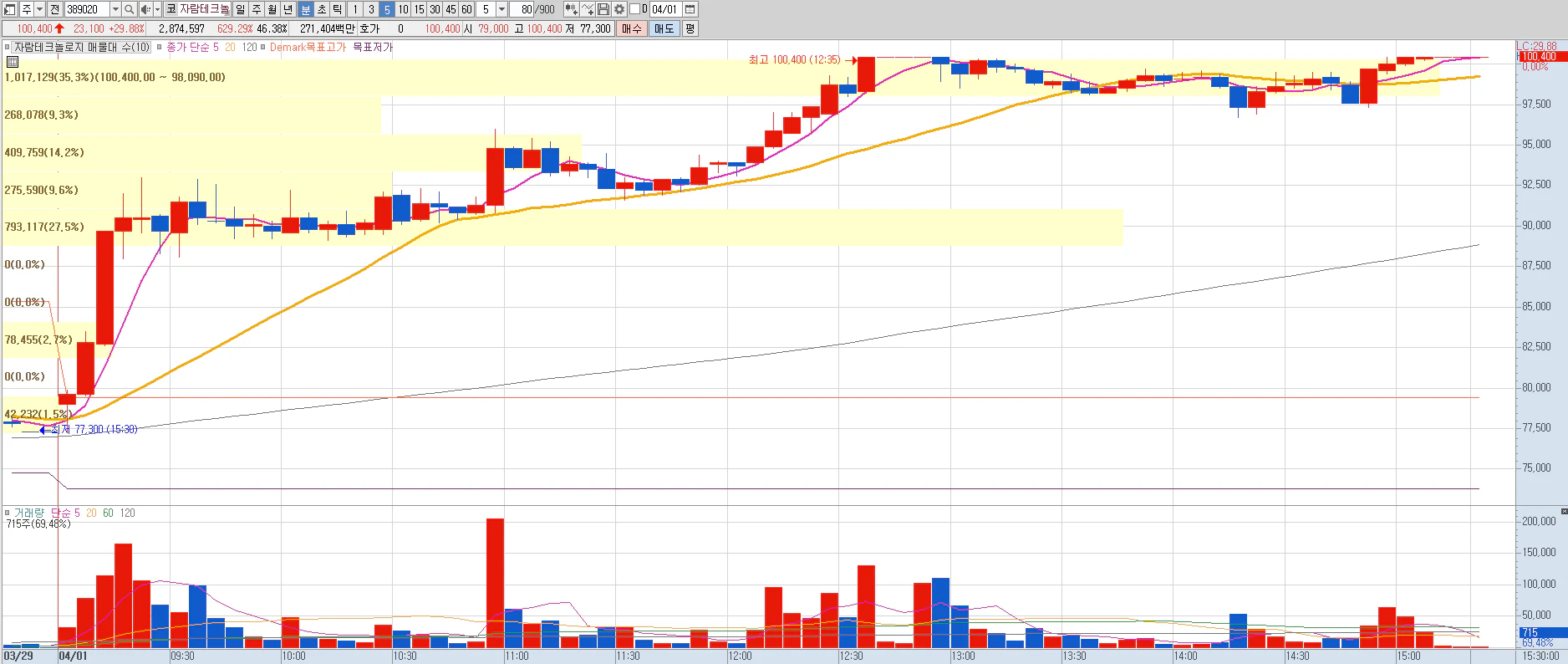Expand the speaker options dropdown arrow
Image resolution: width=1568 pixels, height=664 pixels.
click(157, 9)
